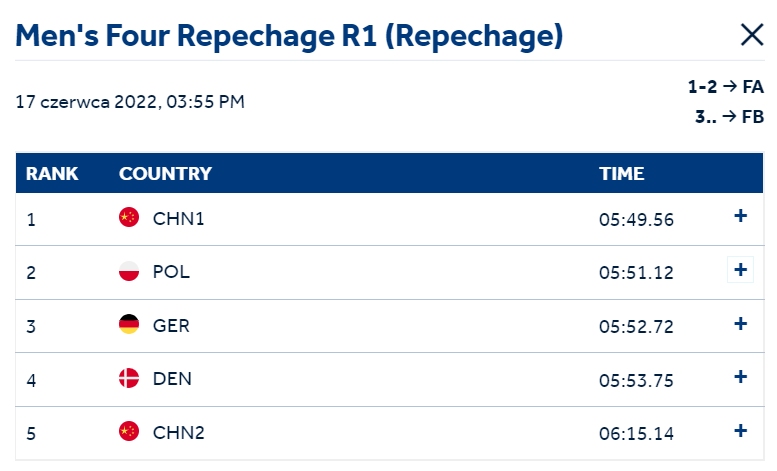The image size is (777, 471).
Task: Click the 1-2 → FA progression label
Action: pos(725,87)
